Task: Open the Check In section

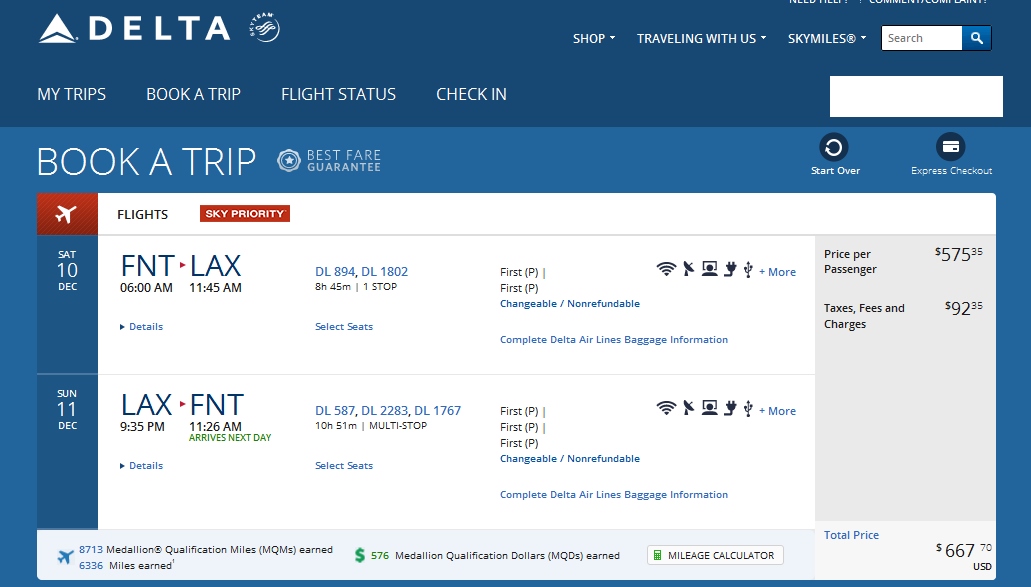Action: 471,94
